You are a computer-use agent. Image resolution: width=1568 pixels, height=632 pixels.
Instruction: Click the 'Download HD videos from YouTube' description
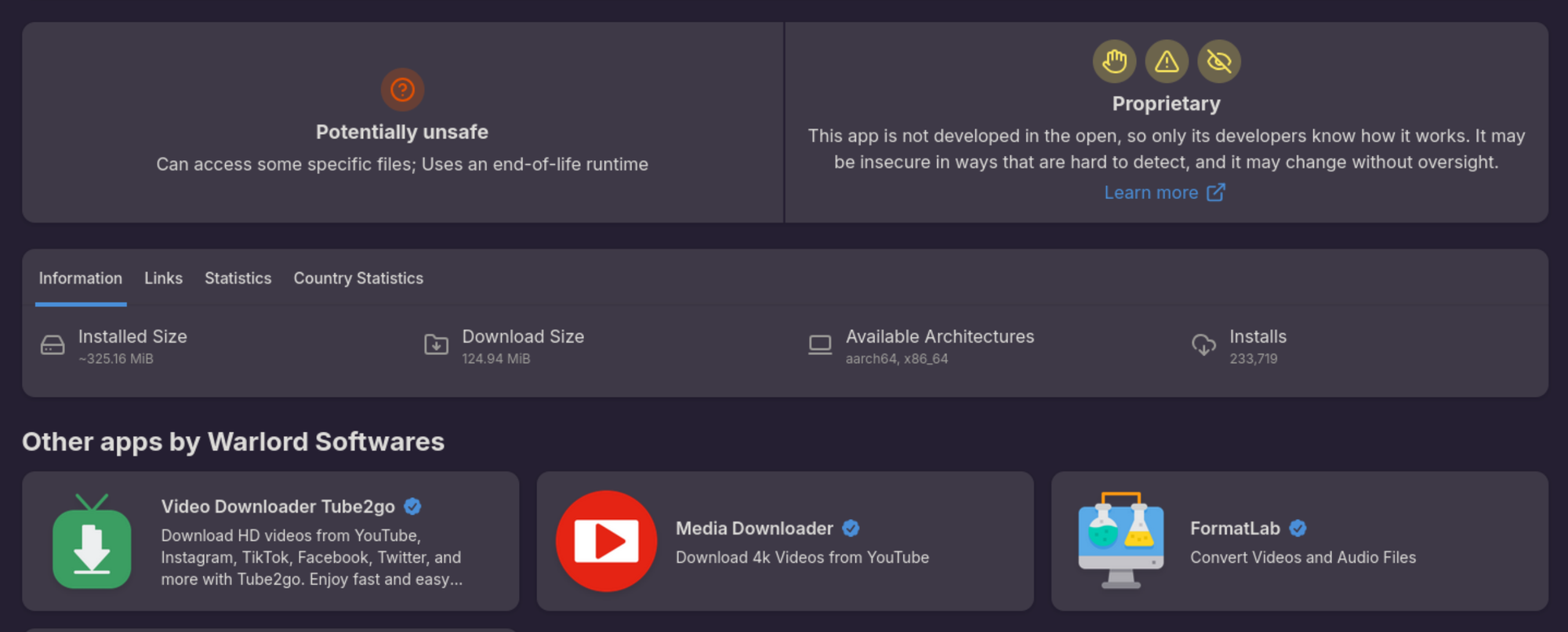(x=312, y=558)
